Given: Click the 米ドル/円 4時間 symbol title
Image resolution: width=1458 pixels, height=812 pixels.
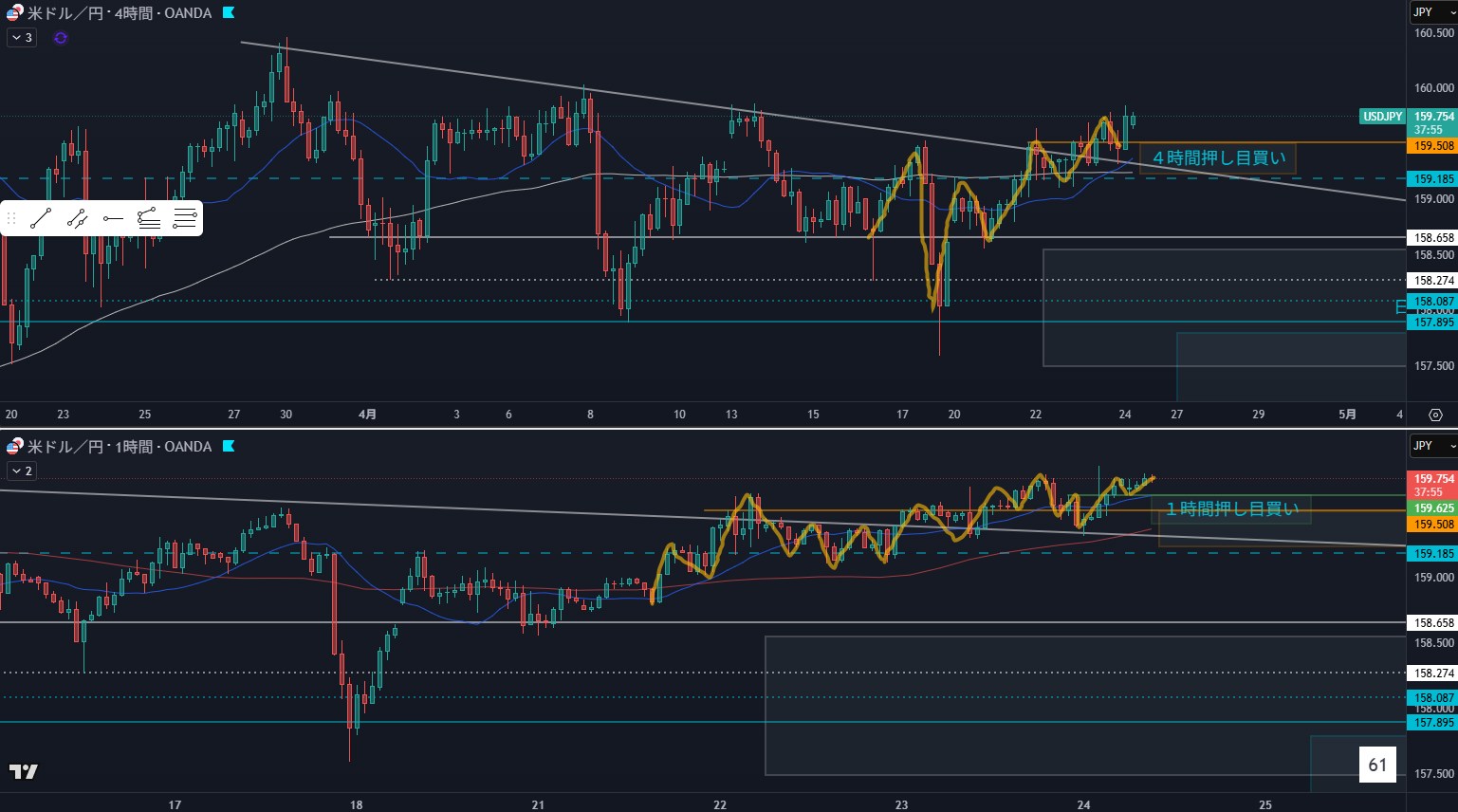Looking at the screenshot, I should click(x=119, y=13).
